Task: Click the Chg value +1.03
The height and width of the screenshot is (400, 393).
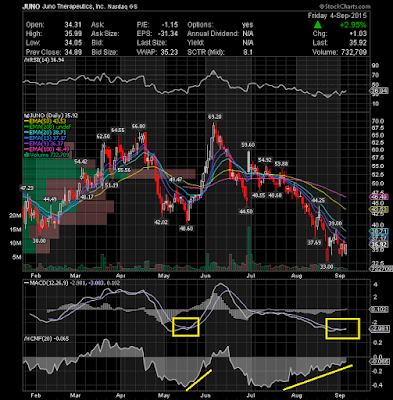Action: point(358,34)
